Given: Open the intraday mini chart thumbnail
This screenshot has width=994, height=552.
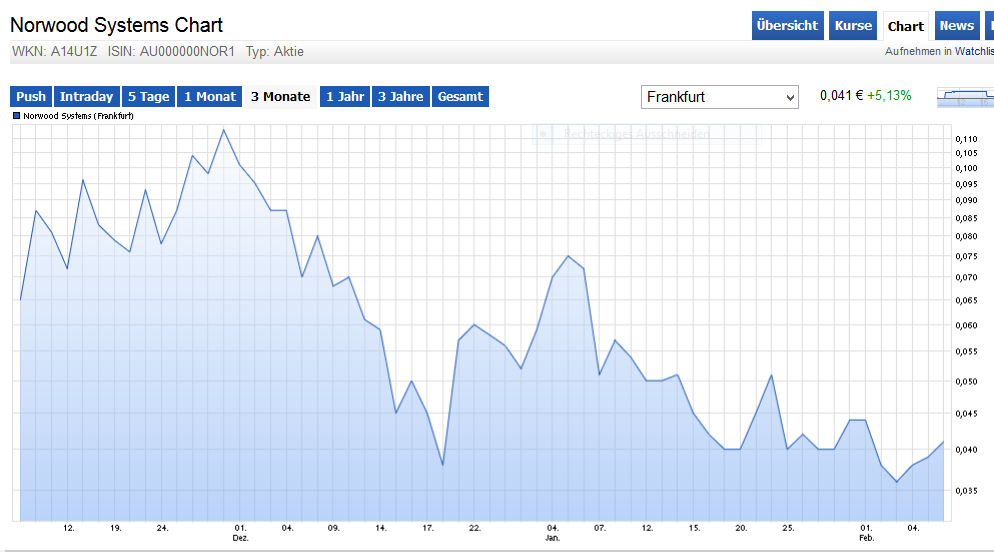Looking at the screenshot, I should point(965,97).
